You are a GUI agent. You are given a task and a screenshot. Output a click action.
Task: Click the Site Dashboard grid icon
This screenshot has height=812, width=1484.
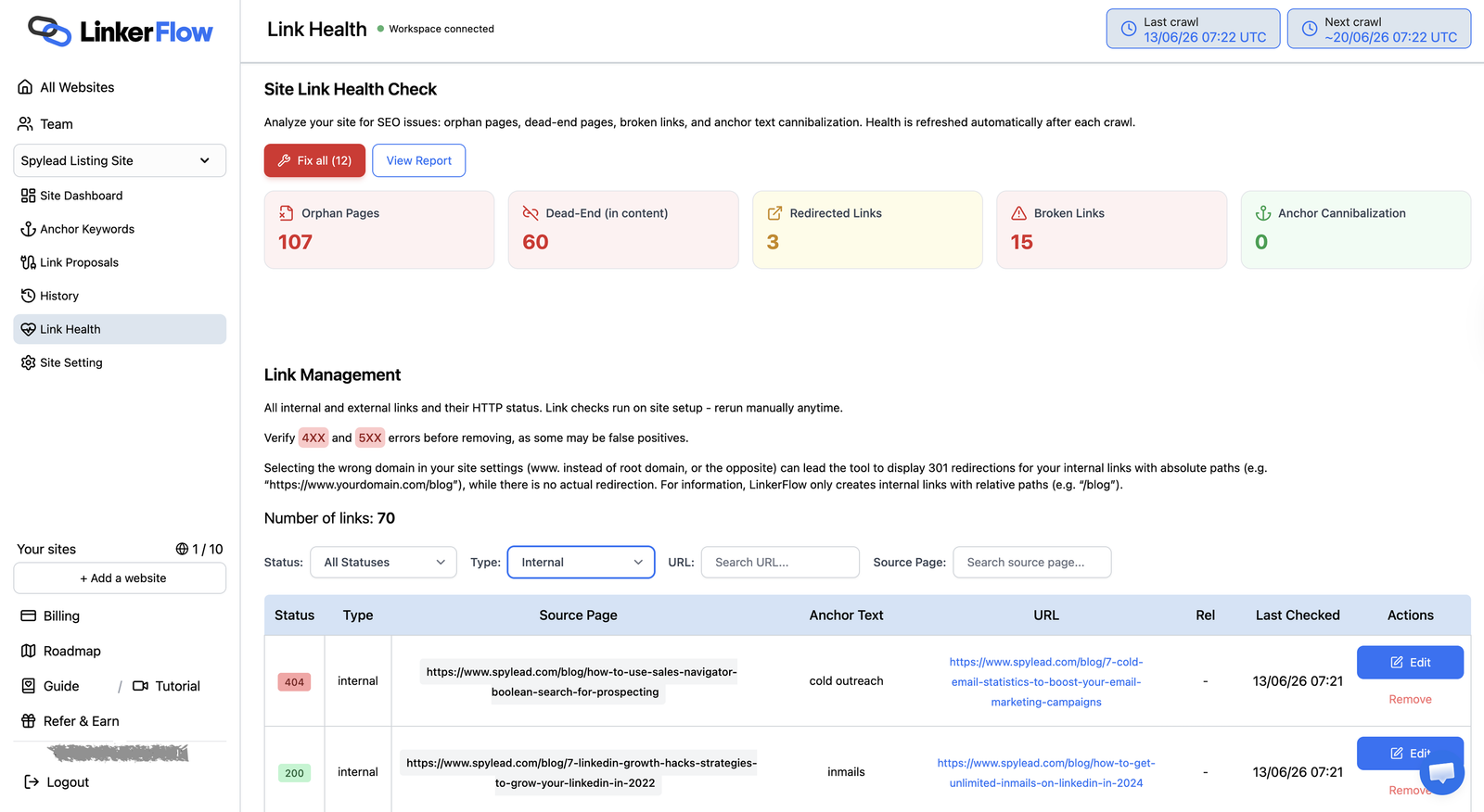point(28,196)
